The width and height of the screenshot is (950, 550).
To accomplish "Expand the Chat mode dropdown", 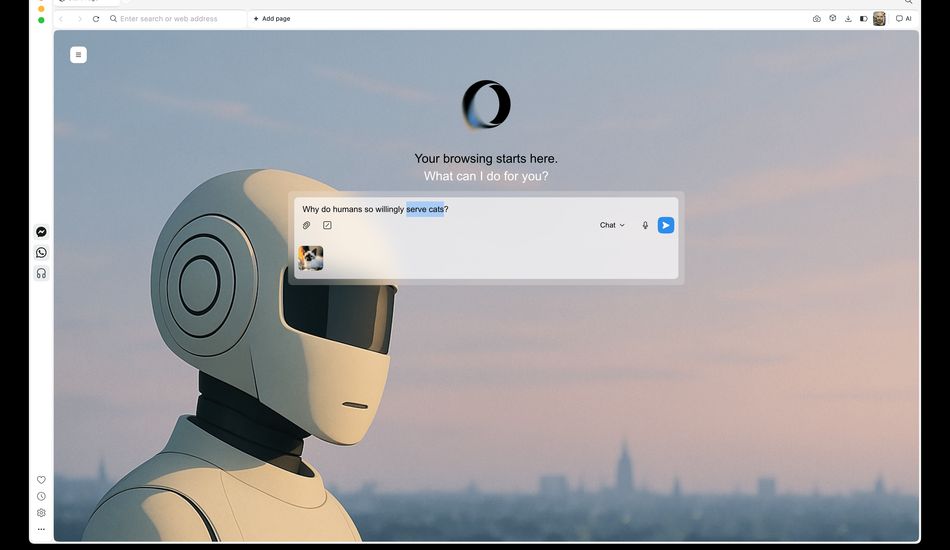I will coord(612,226).
